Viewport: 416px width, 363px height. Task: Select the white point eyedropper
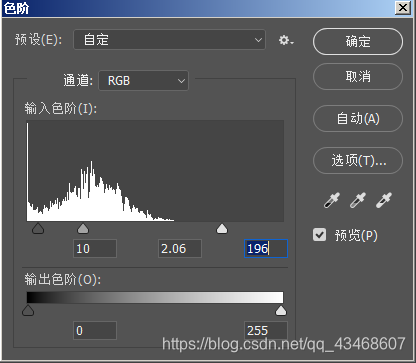click(384, 200)
